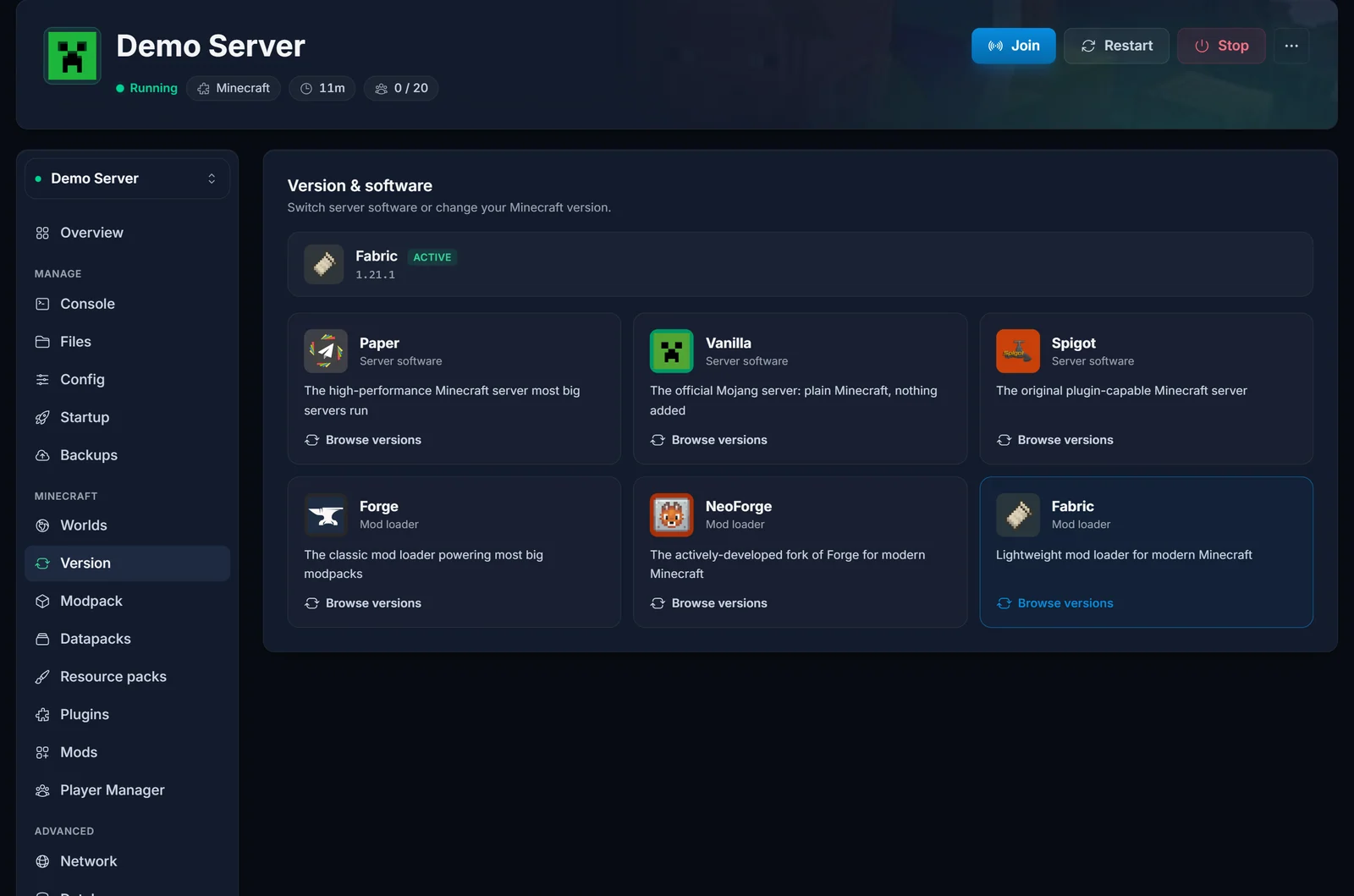This screenshot has height=896, width=1354.
Task: Click the Paper software logo icon
Action: [326, 351]
